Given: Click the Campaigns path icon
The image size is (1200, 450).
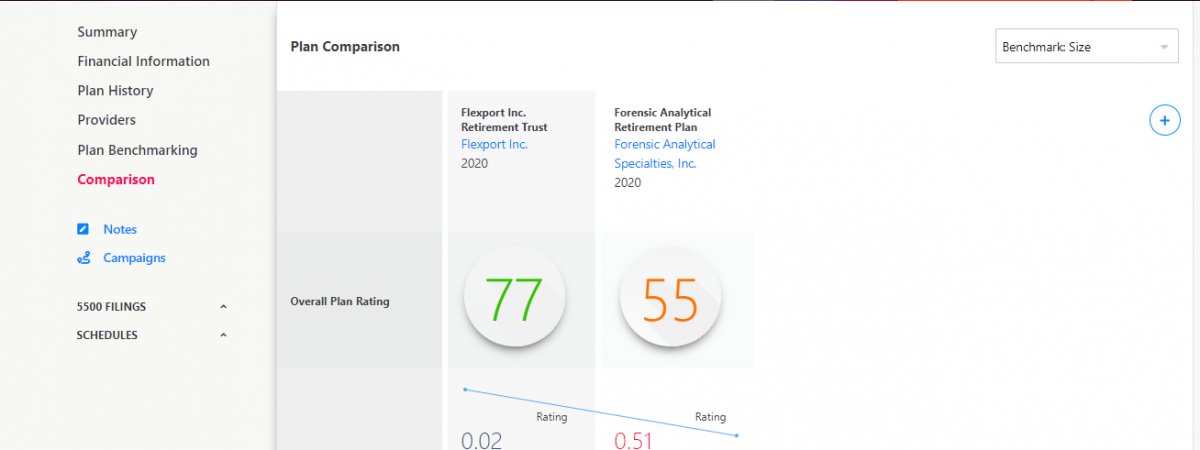Looking at the screenshot, I should (x=84, y=258).
